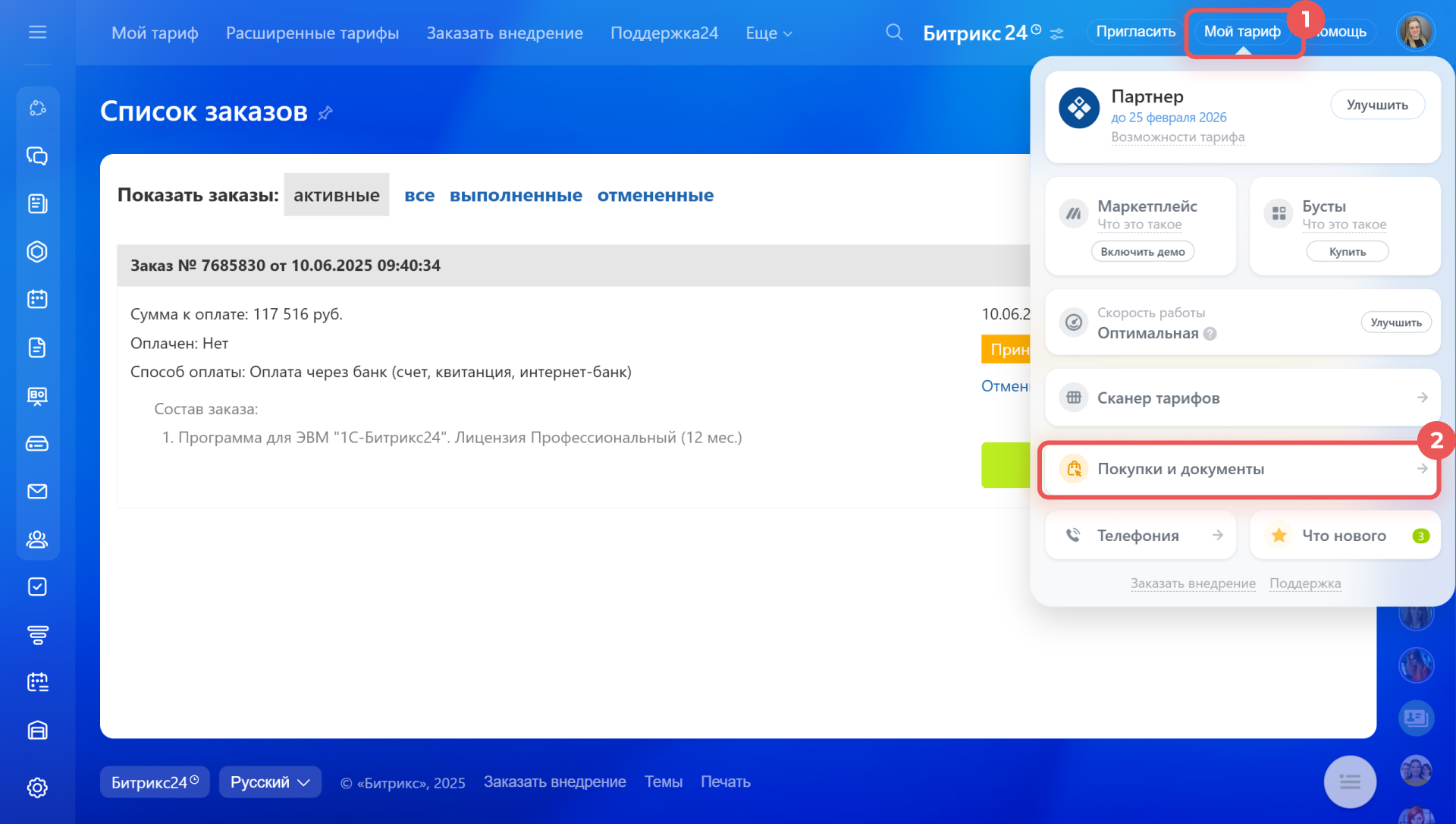Select Заказать внедрение in top menu

(504, 33)
